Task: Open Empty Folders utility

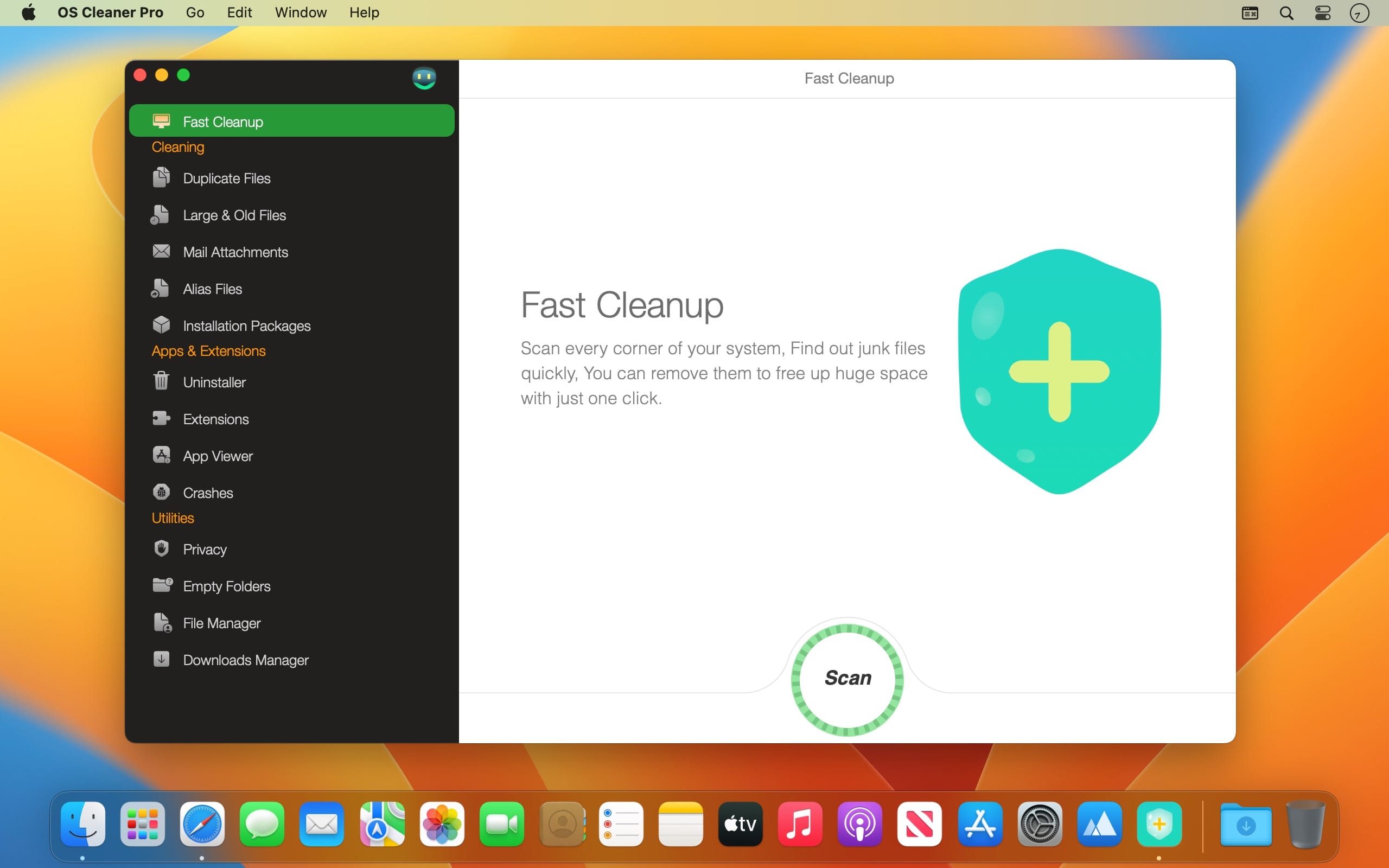Action: tap(226, 586)
